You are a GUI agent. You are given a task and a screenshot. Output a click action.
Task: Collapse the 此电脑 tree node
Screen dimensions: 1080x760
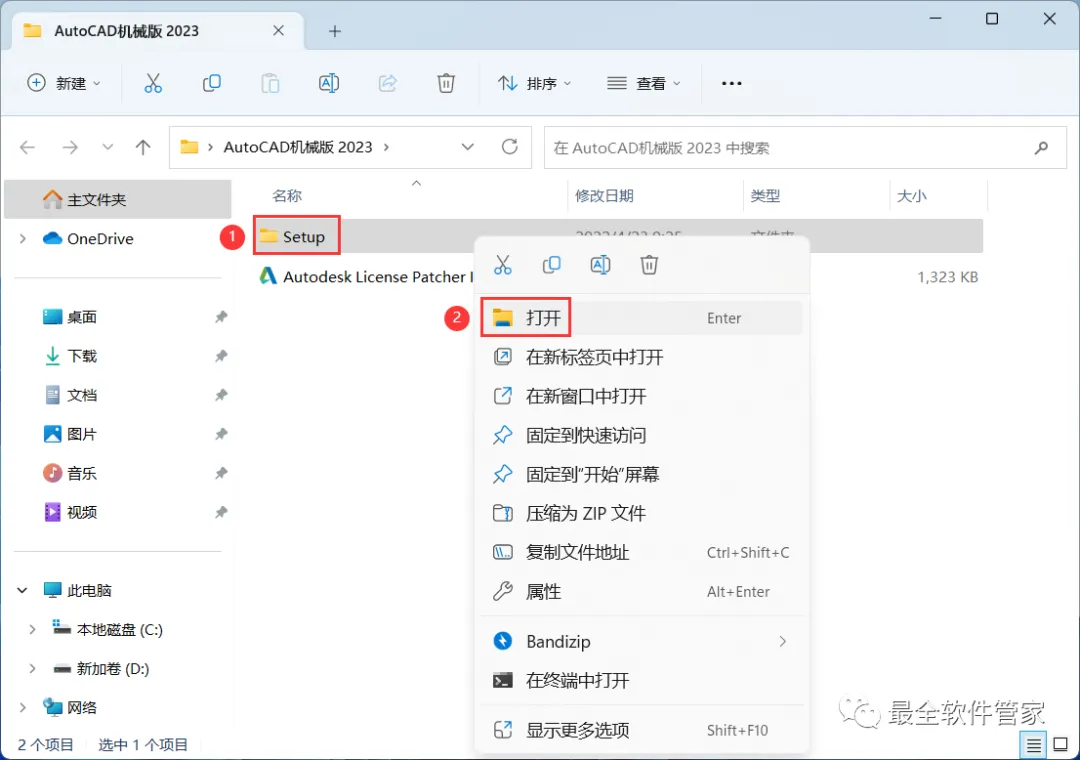pos(23,590)
